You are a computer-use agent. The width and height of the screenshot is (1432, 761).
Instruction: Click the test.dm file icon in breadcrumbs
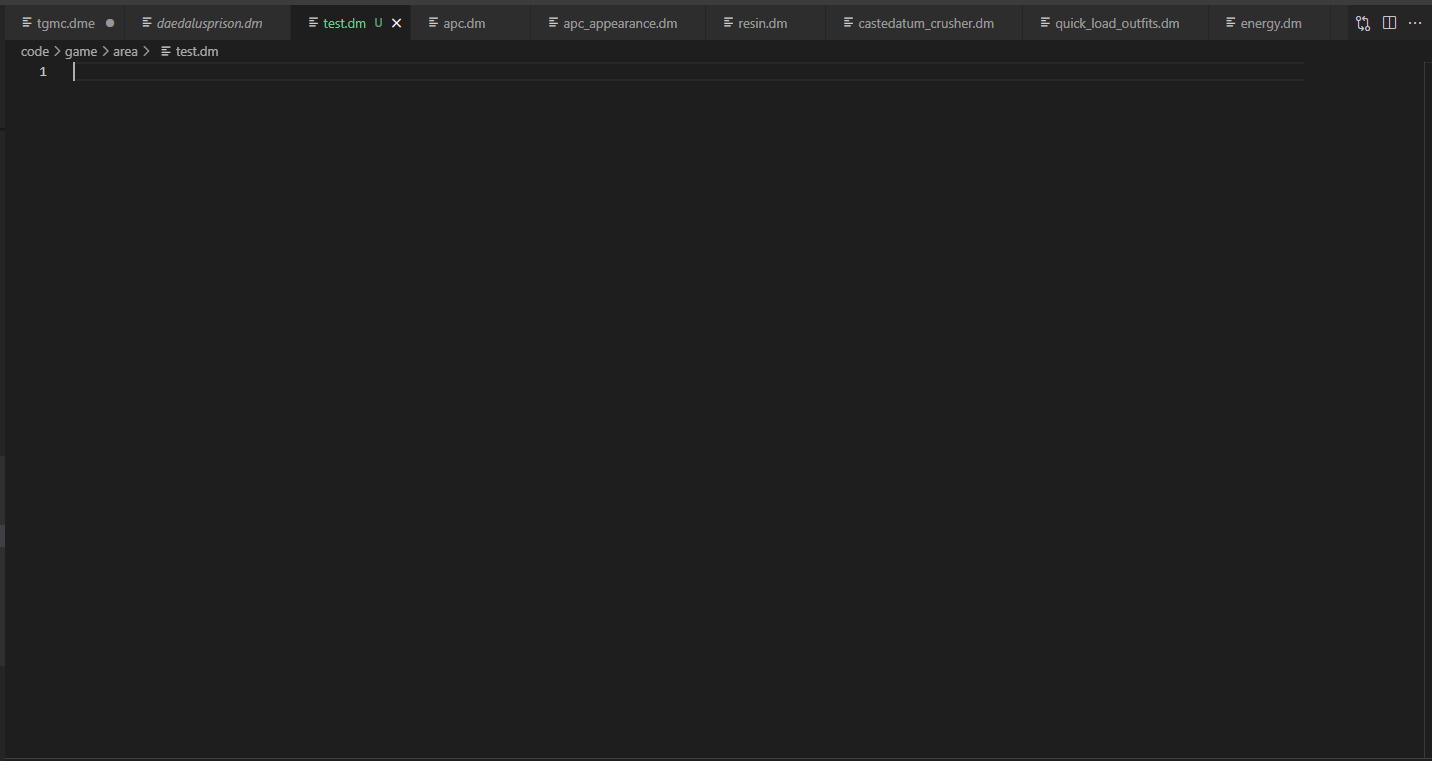(166, 51)
